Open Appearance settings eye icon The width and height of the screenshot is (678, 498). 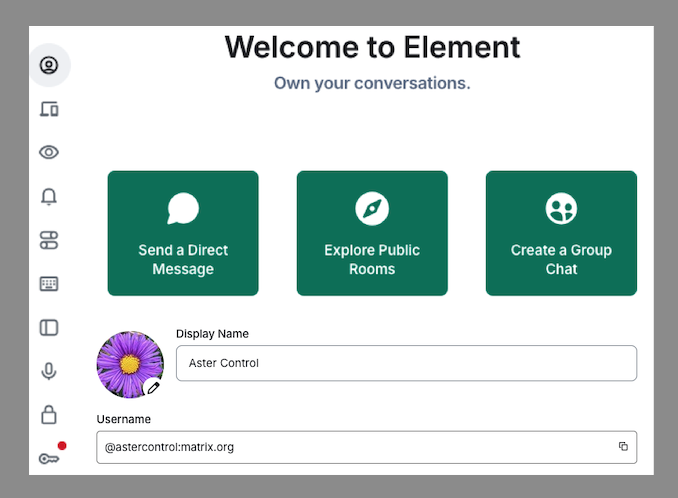click(x=49, y=152)
